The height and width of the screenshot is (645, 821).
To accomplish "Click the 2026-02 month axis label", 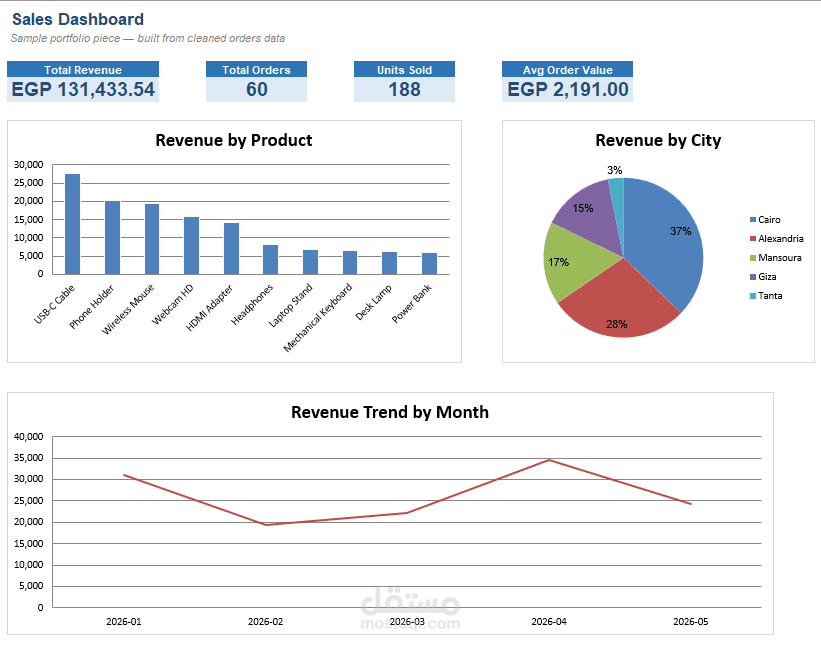I will click(x=265, y=621).
